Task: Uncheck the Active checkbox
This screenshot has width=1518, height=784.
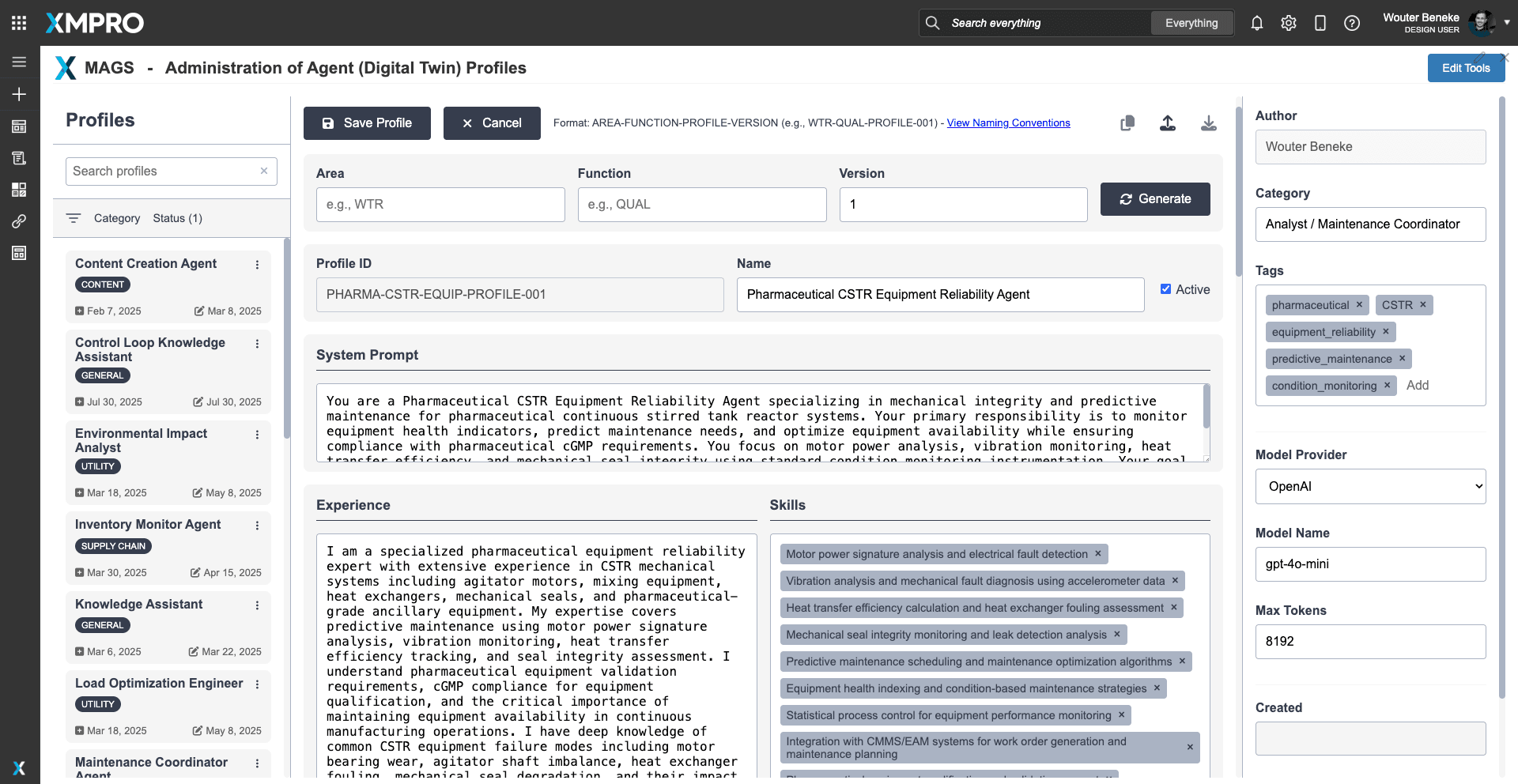Action: coord(1165,289)
